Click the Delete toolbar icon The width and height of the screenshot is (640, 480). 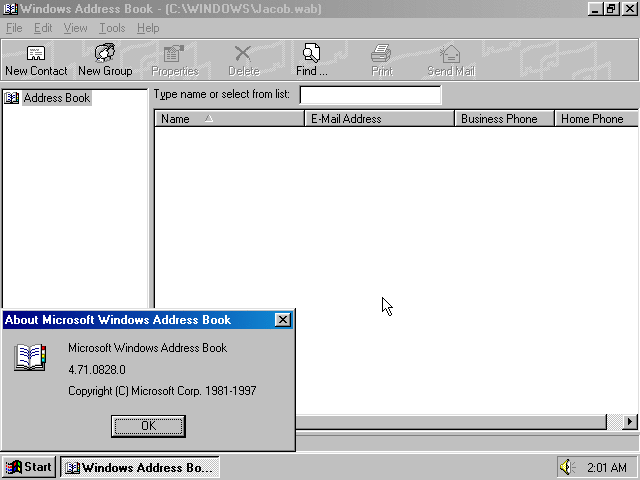point(244,60)
